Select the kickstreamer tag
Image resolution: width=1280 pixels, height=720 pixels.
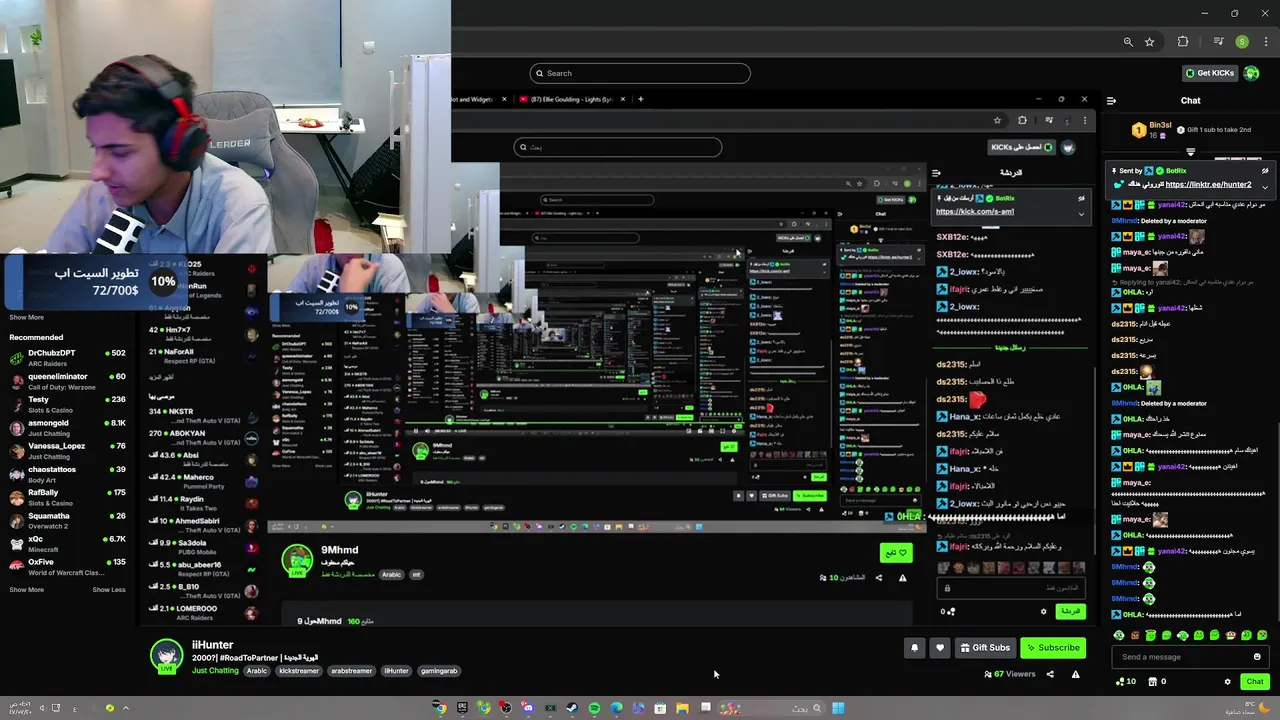[x=299, y=671]
